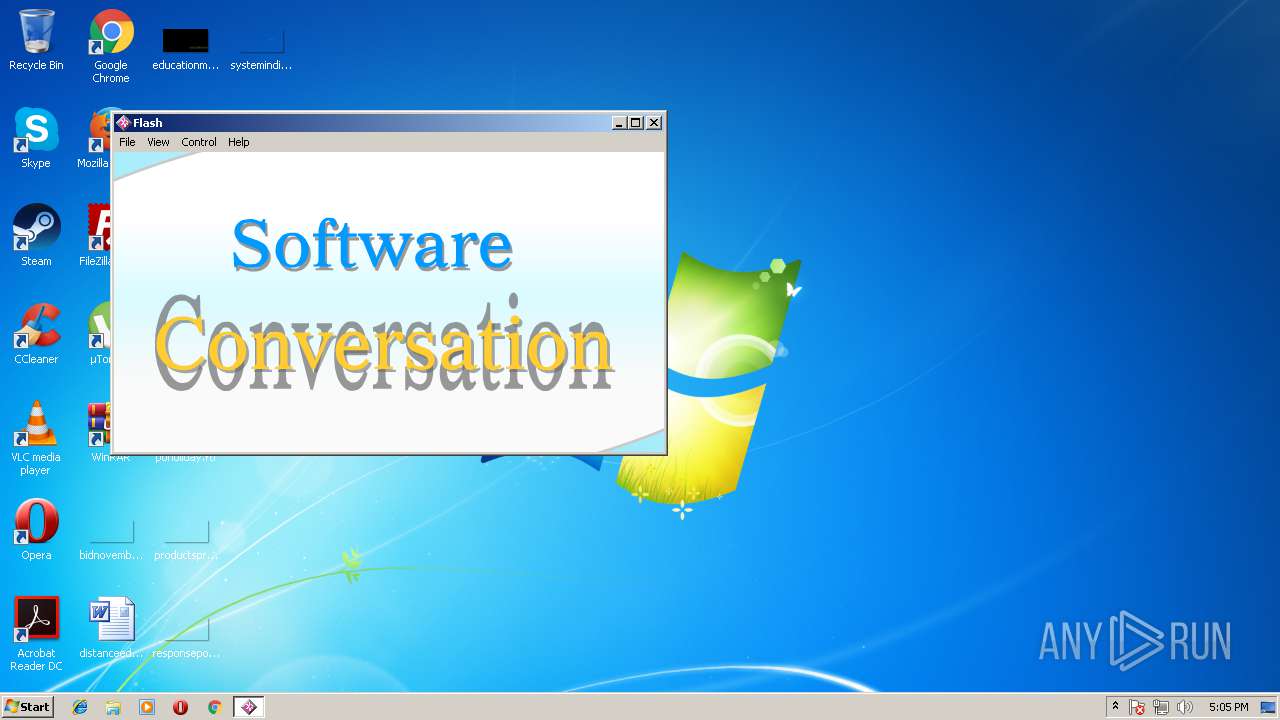
Task: Select the educationm desktop file
Action: 185,48
